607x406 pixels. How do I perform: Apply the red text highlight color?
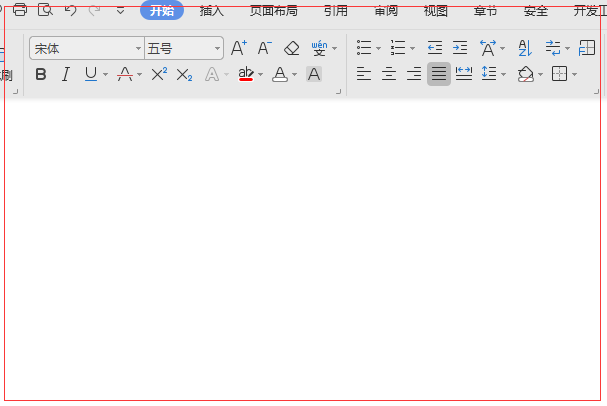coord(246,74)
